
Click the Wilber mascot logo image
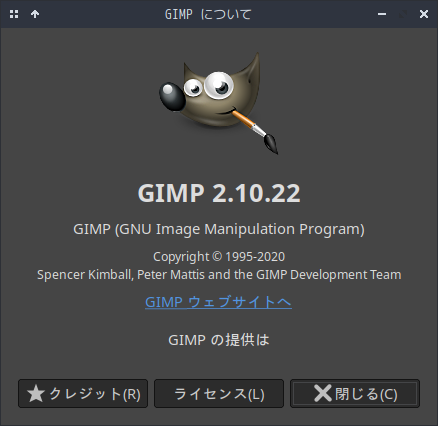pos(219,103)
